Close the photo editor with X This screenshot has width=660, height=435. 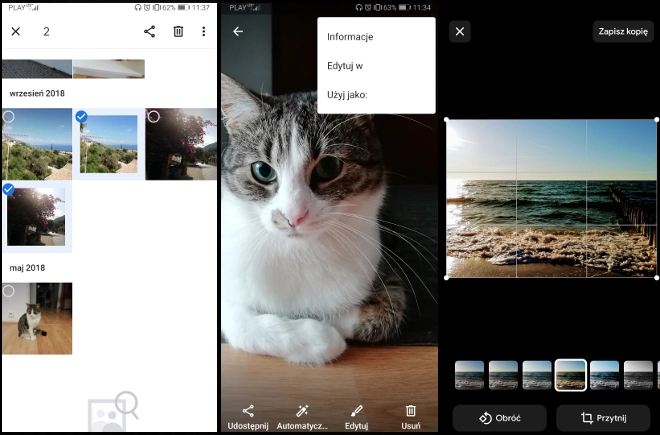tap(459, 32)
